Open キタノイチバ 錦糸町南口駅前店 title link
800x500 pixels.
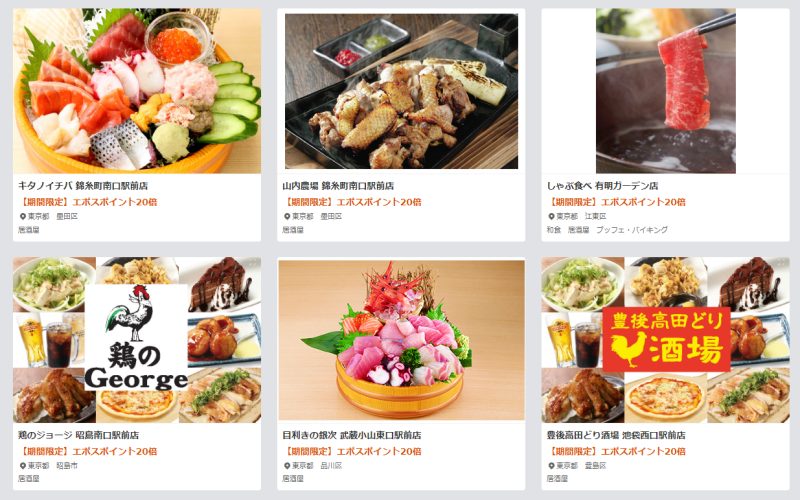83,186
